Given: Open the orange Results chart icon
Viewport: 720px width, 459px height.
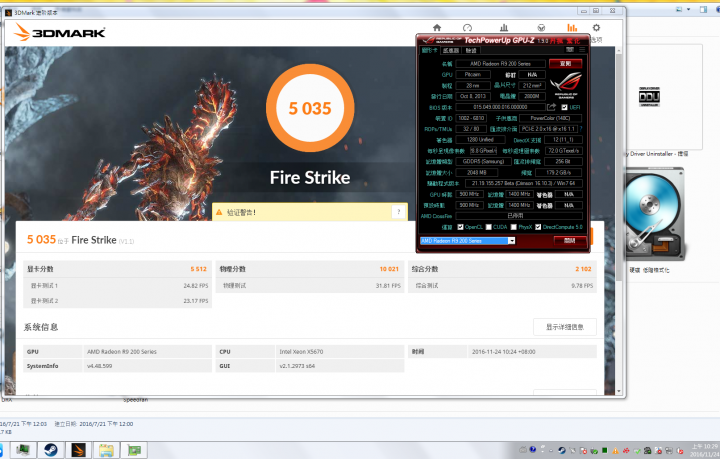Looking at the screenshot, I should [572, 28].
